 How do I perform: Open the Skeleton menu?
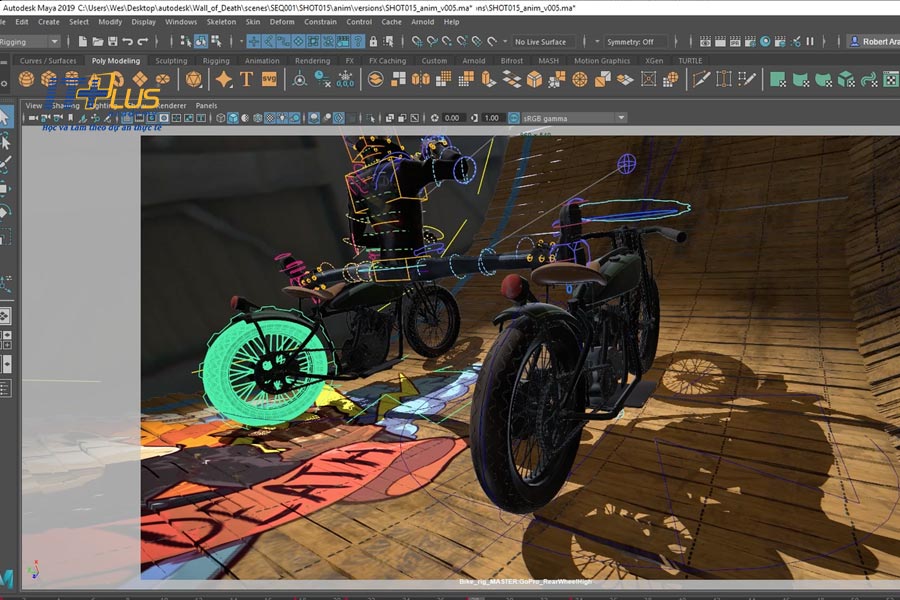pos(221,21)
